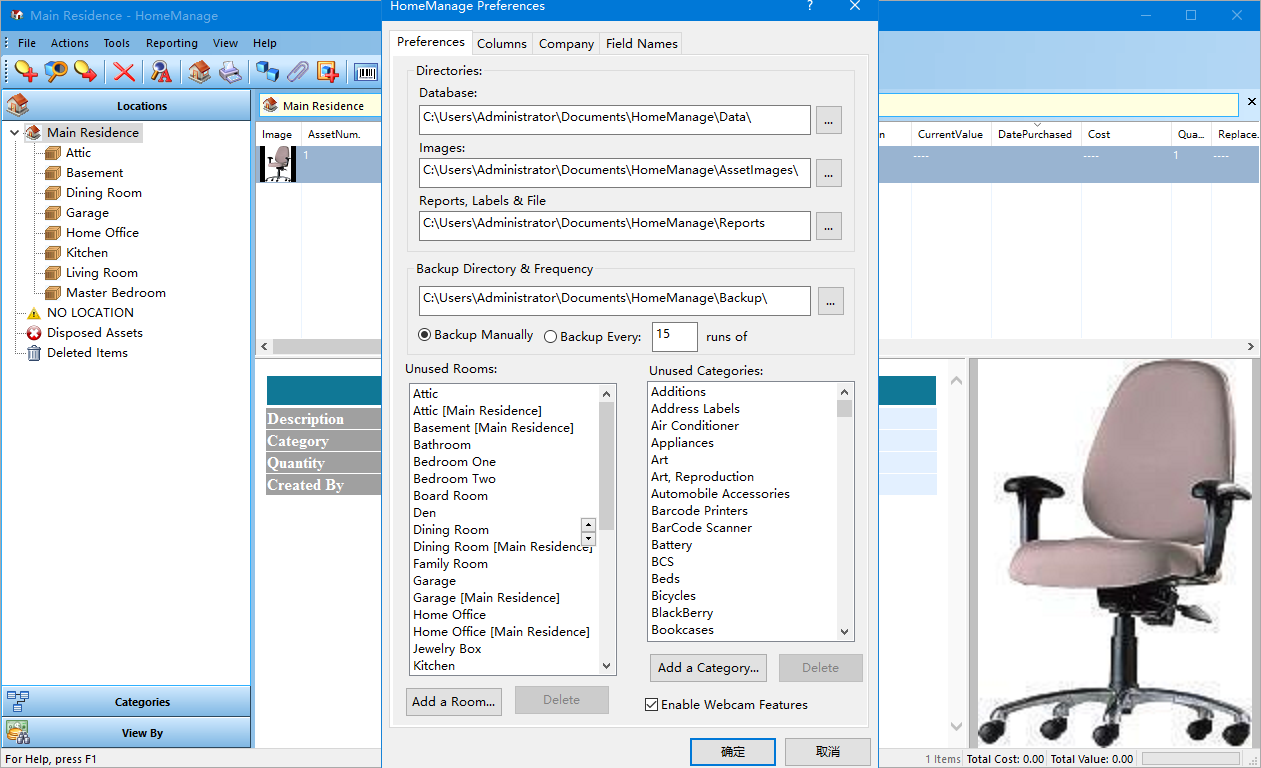Close the yellow Main Residence header with X

pyautogui.click(x=1250, y=103)
